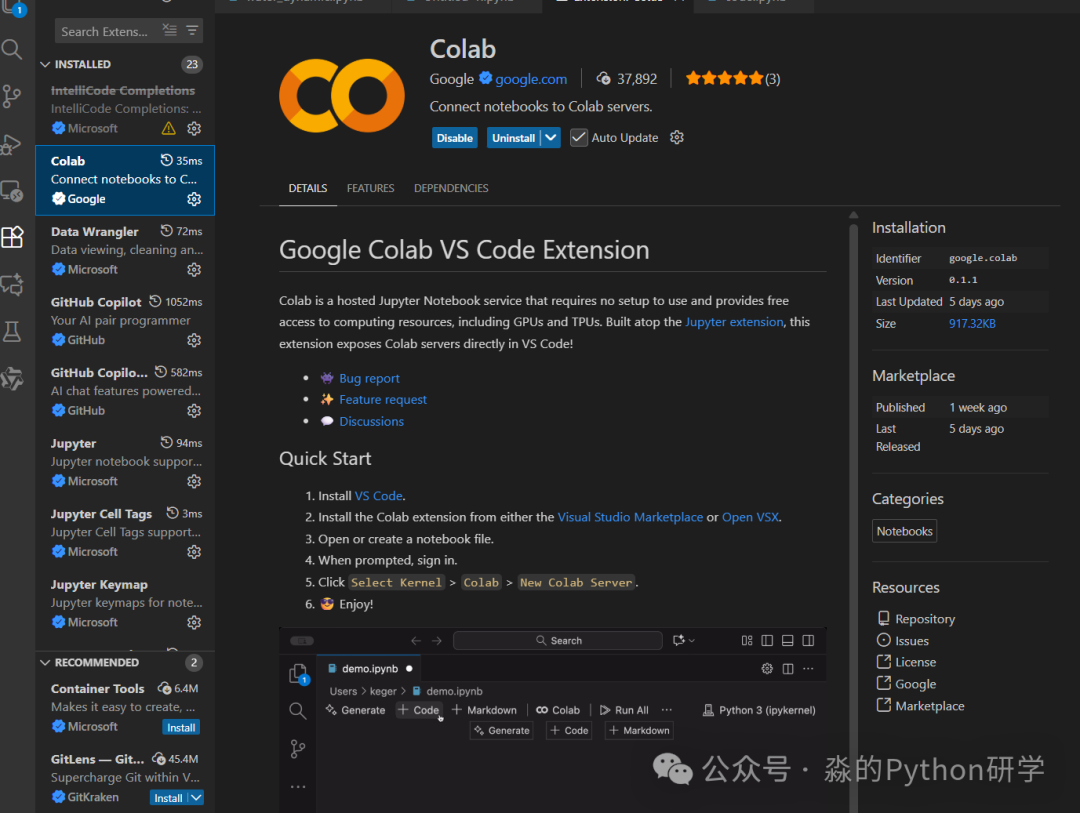Image resolution: width=1080 pixels, height=813 pixels.
Task: Open Source Control view in activity bar
Action: click(x=12, y=96)
